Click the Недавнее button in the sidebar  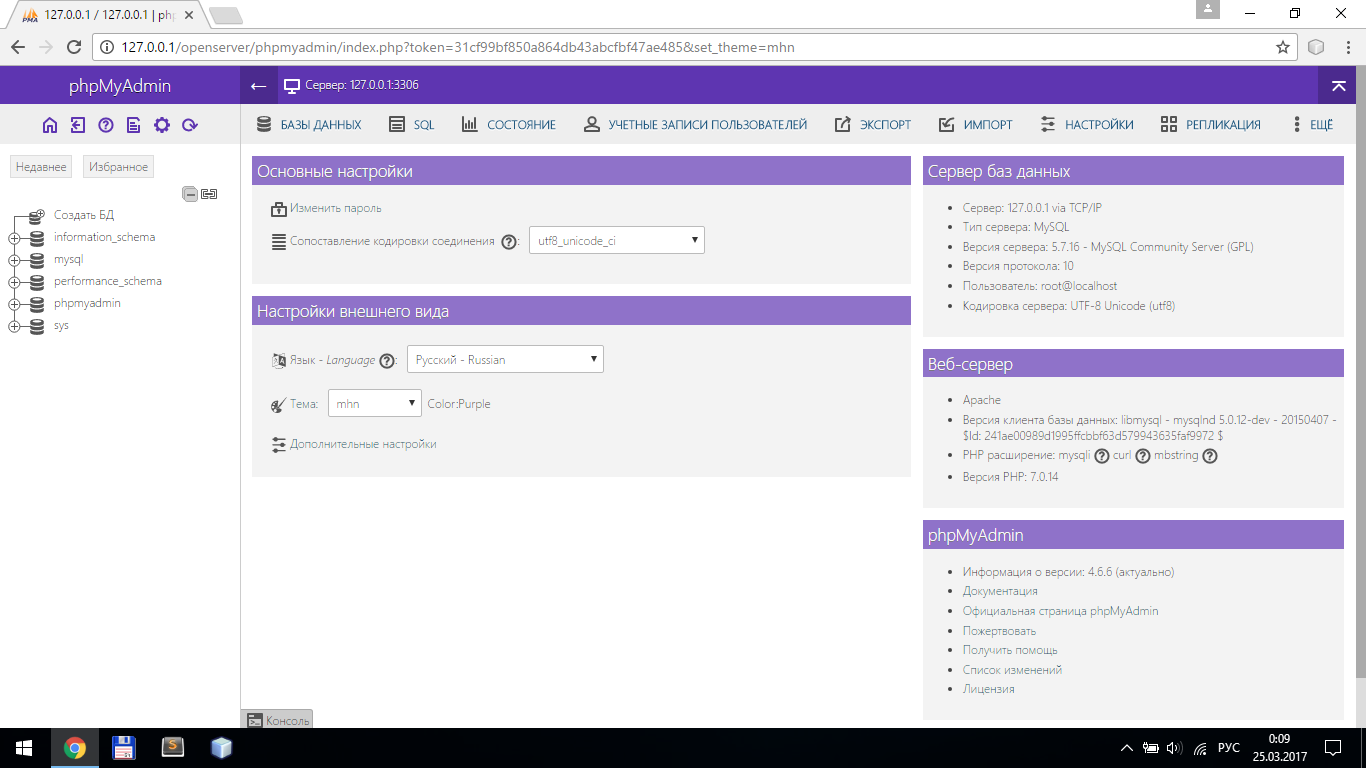pyautogui.click(x=41, y=167)
